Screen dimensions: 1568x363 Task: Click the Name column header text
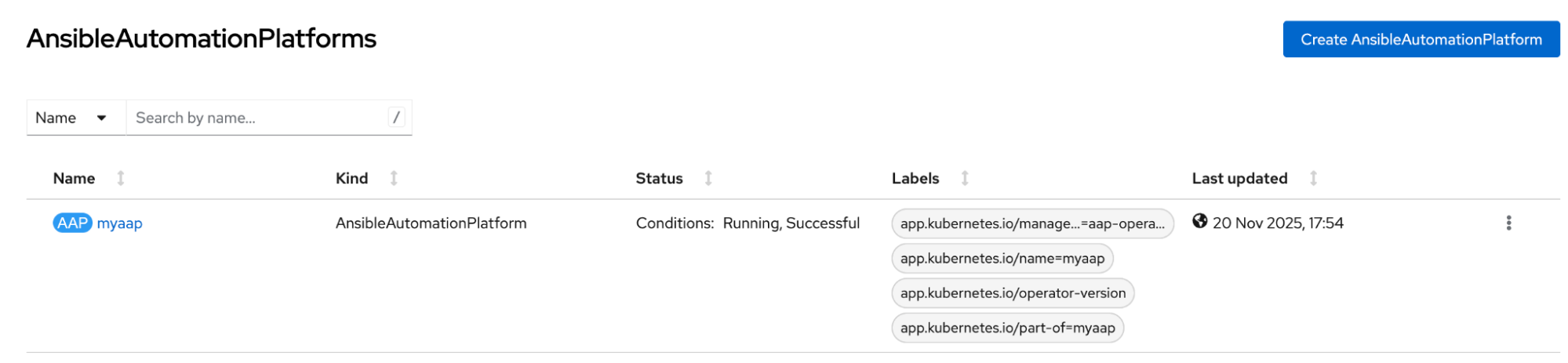tap(74, 179)
